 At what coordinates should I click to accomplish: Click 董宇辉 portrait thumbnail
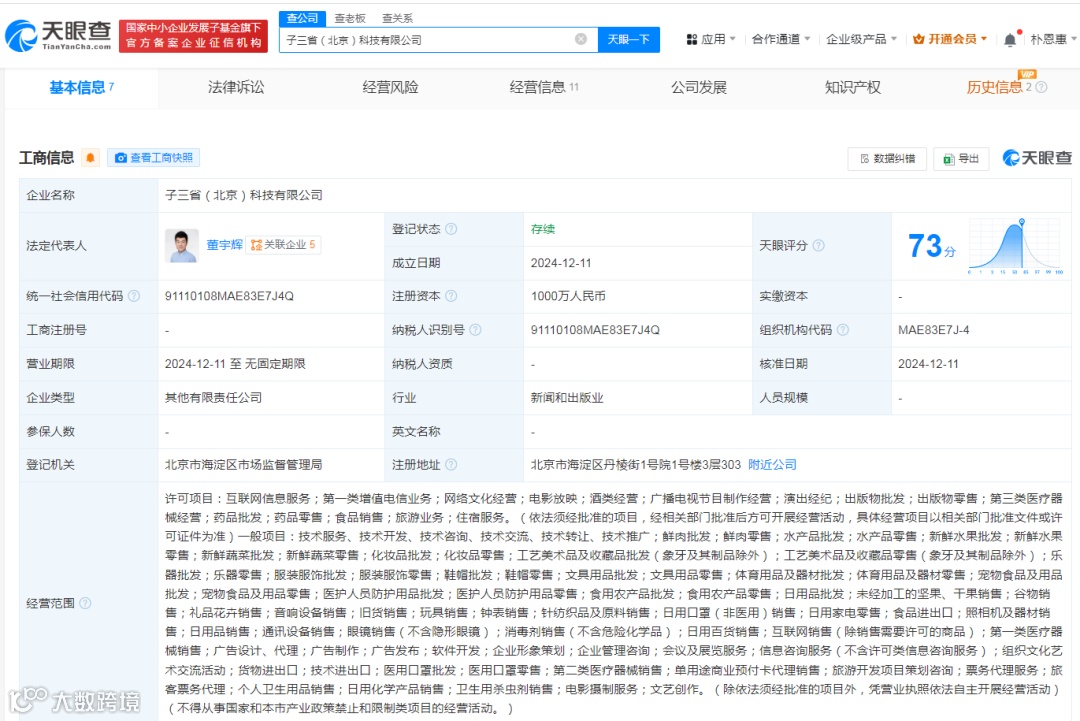pyautogui.click(x=182, y=246)
